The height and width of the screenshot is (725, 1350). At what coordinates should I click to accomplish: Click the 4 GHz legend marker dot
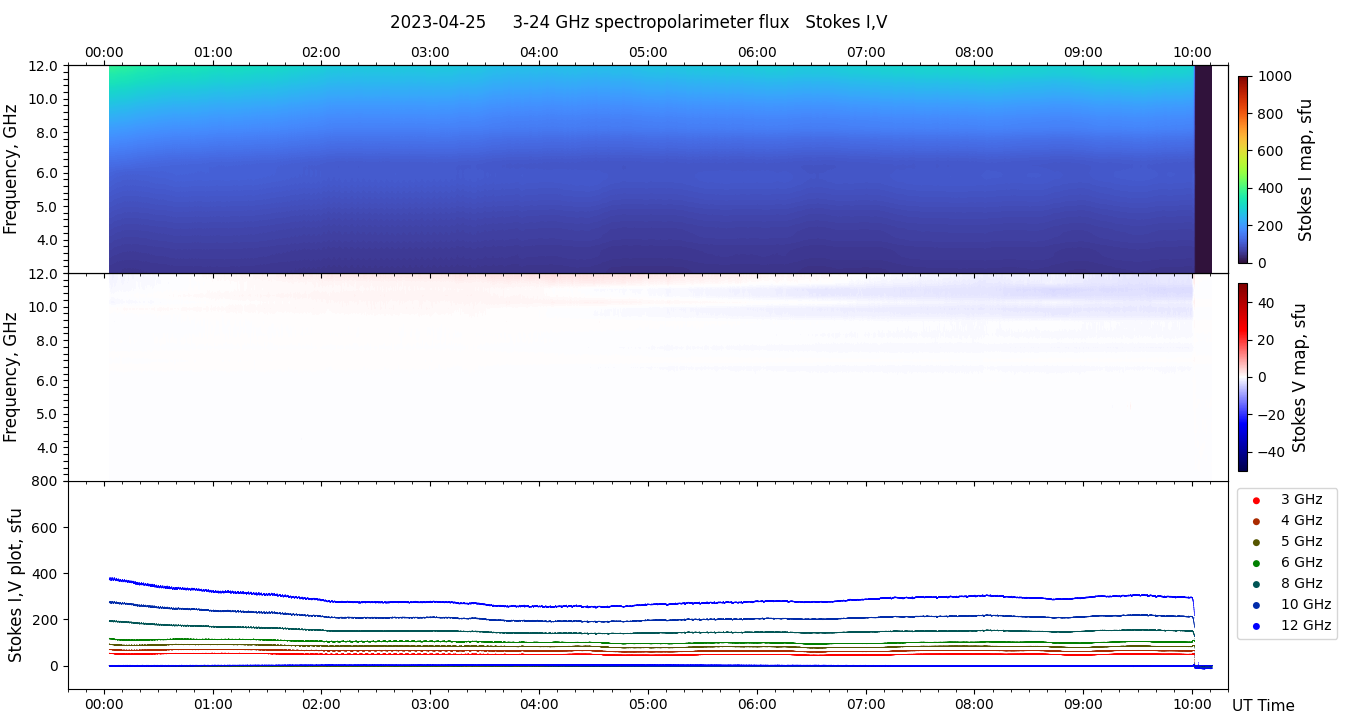point(1256,521)
